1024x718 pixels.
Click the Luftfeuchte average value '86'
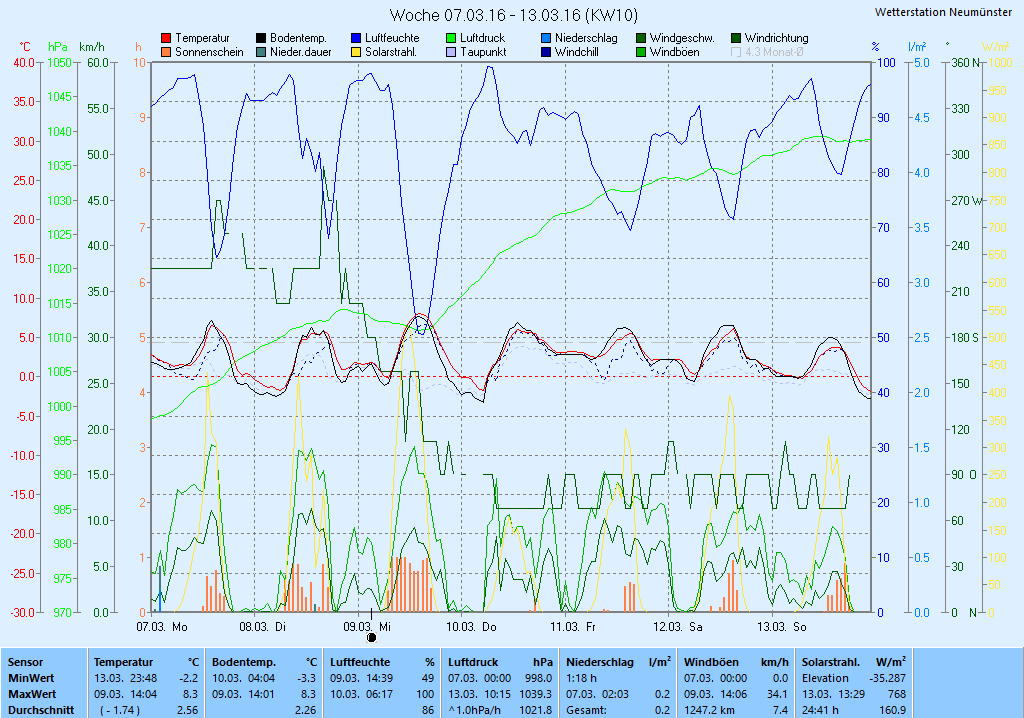(428, 710)
